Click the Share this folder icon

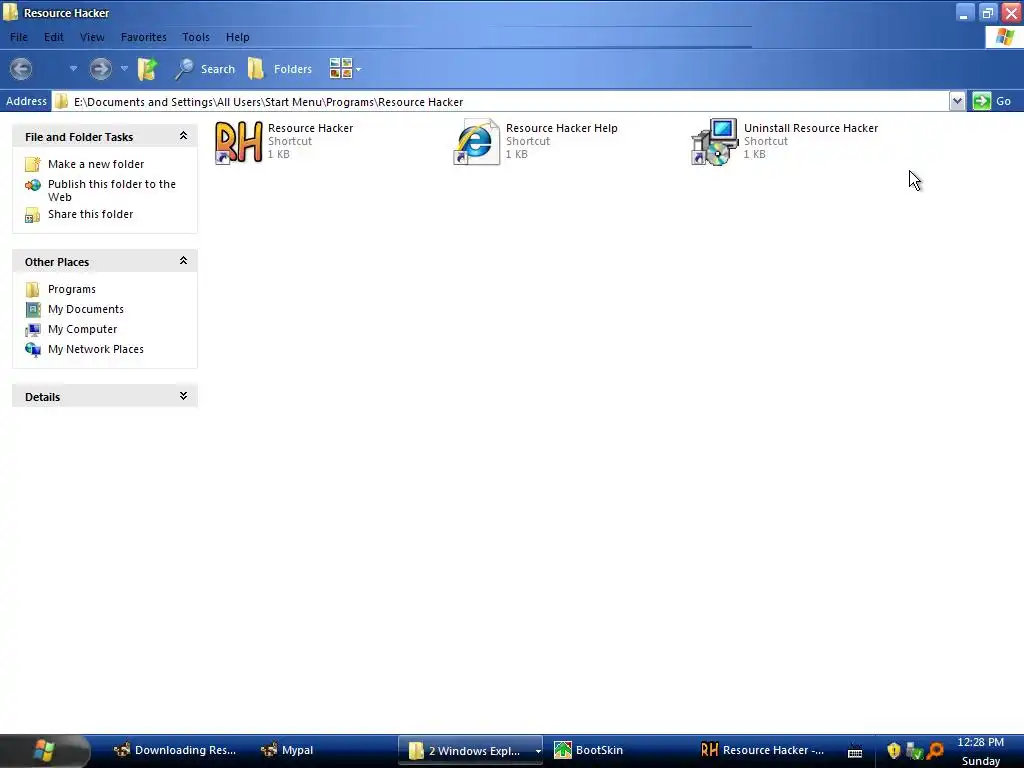pos(33,215)
